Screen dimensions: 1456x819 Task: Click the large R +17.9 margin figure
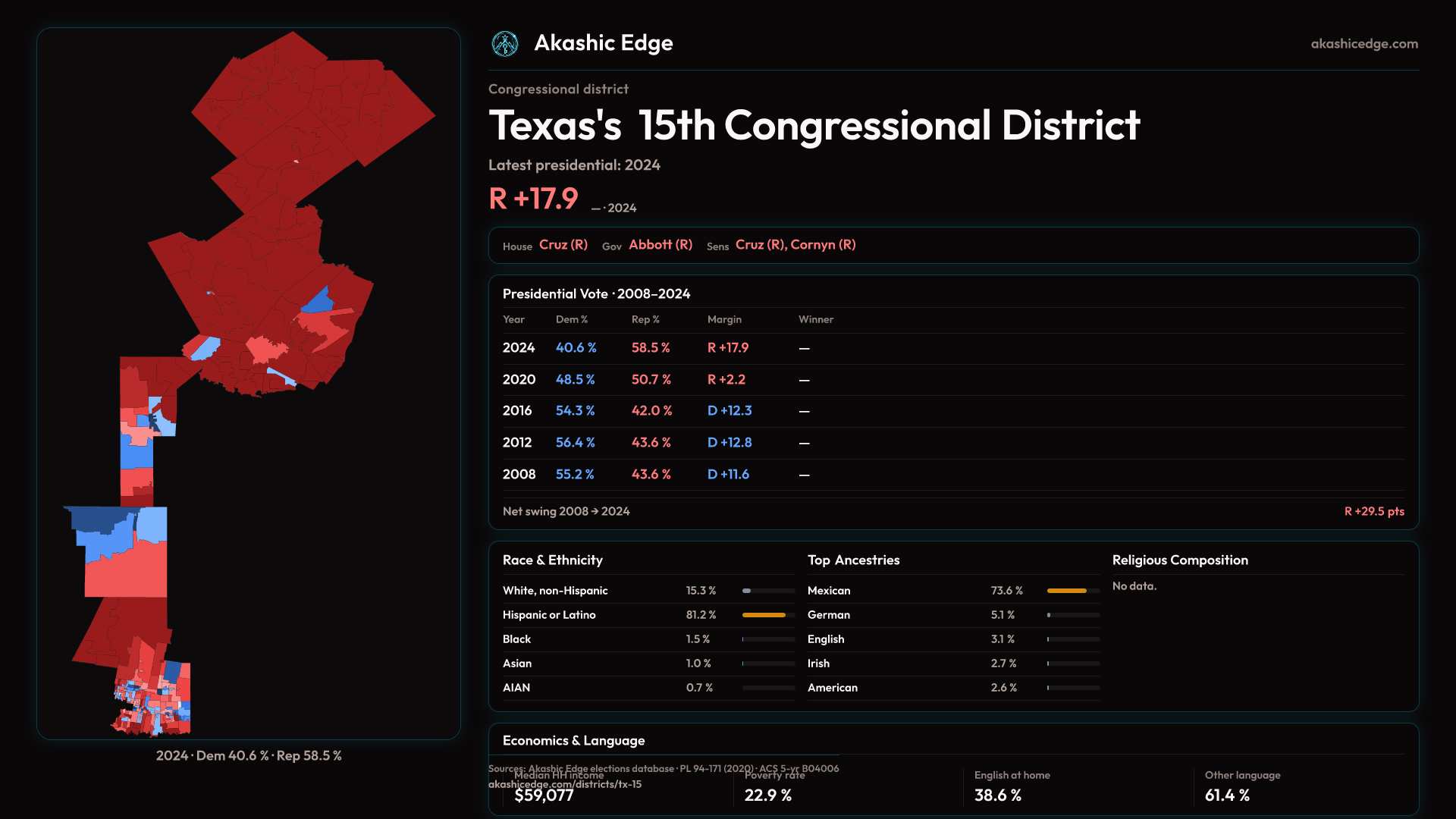[x=533, y=199]
